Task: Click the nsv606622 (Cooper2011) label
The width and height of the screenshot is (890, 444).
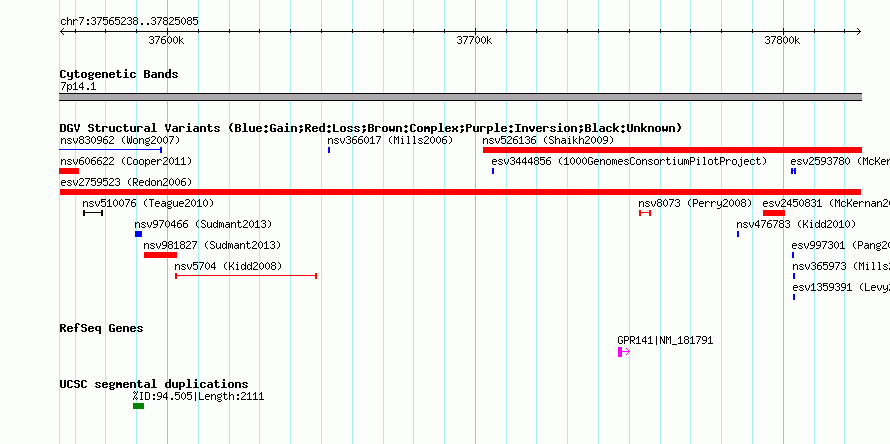Action: click(126, 162)
